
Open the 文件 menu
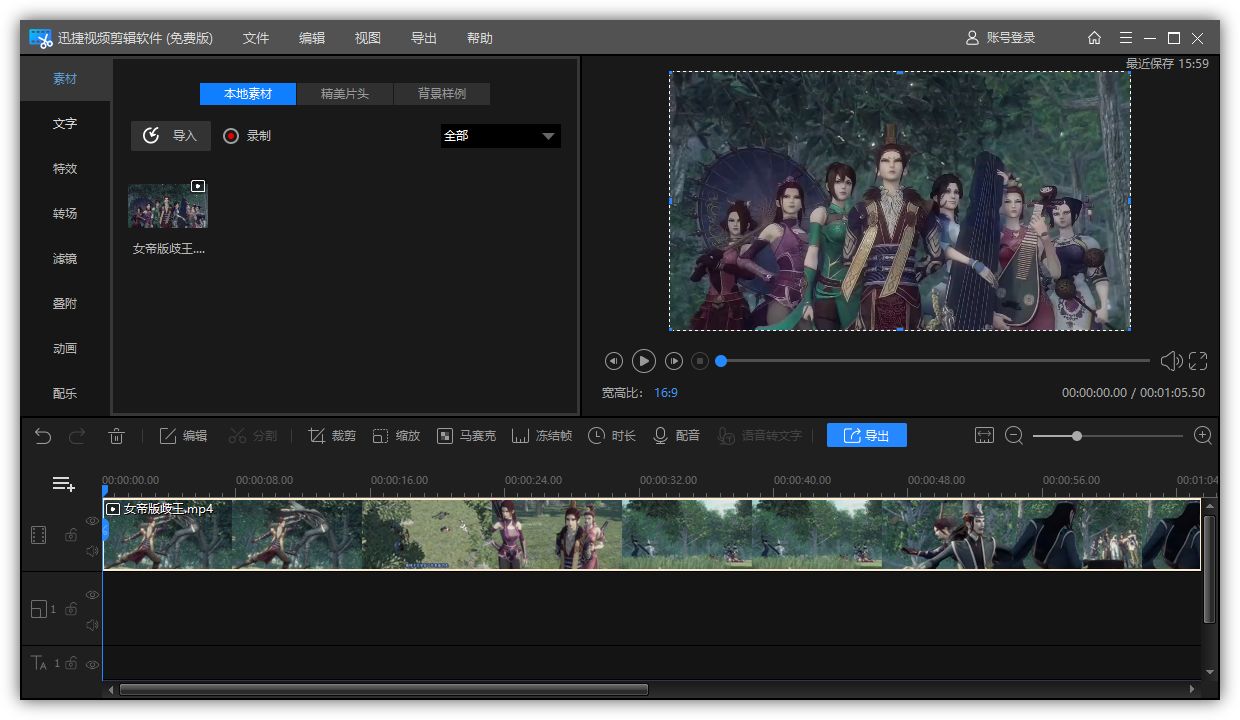256,38
